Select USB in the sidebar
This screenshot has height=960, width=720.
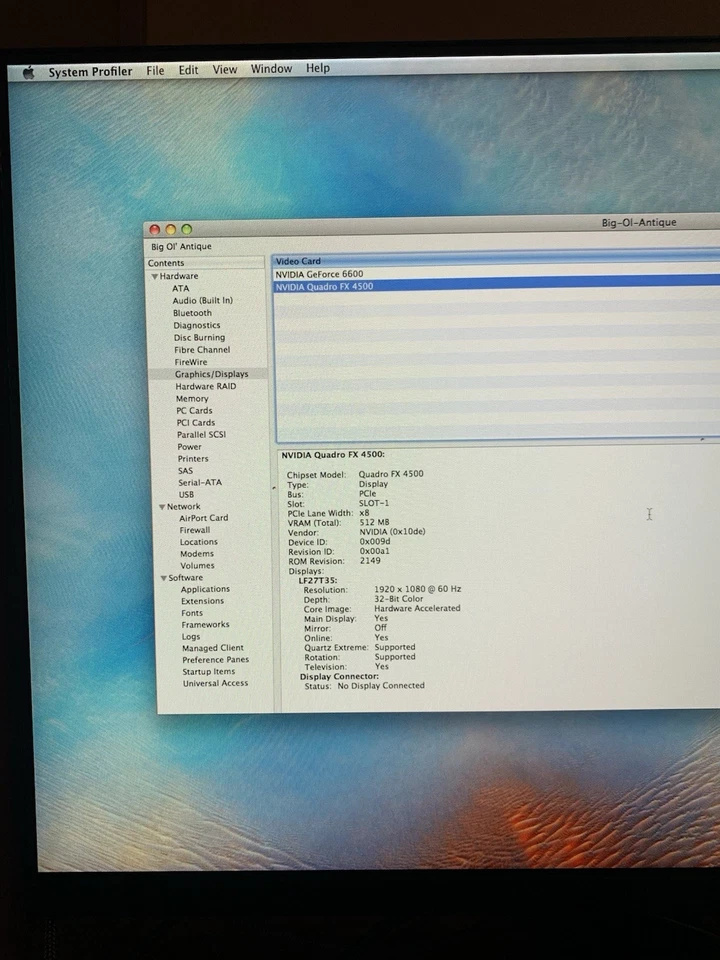coord(186,495)
